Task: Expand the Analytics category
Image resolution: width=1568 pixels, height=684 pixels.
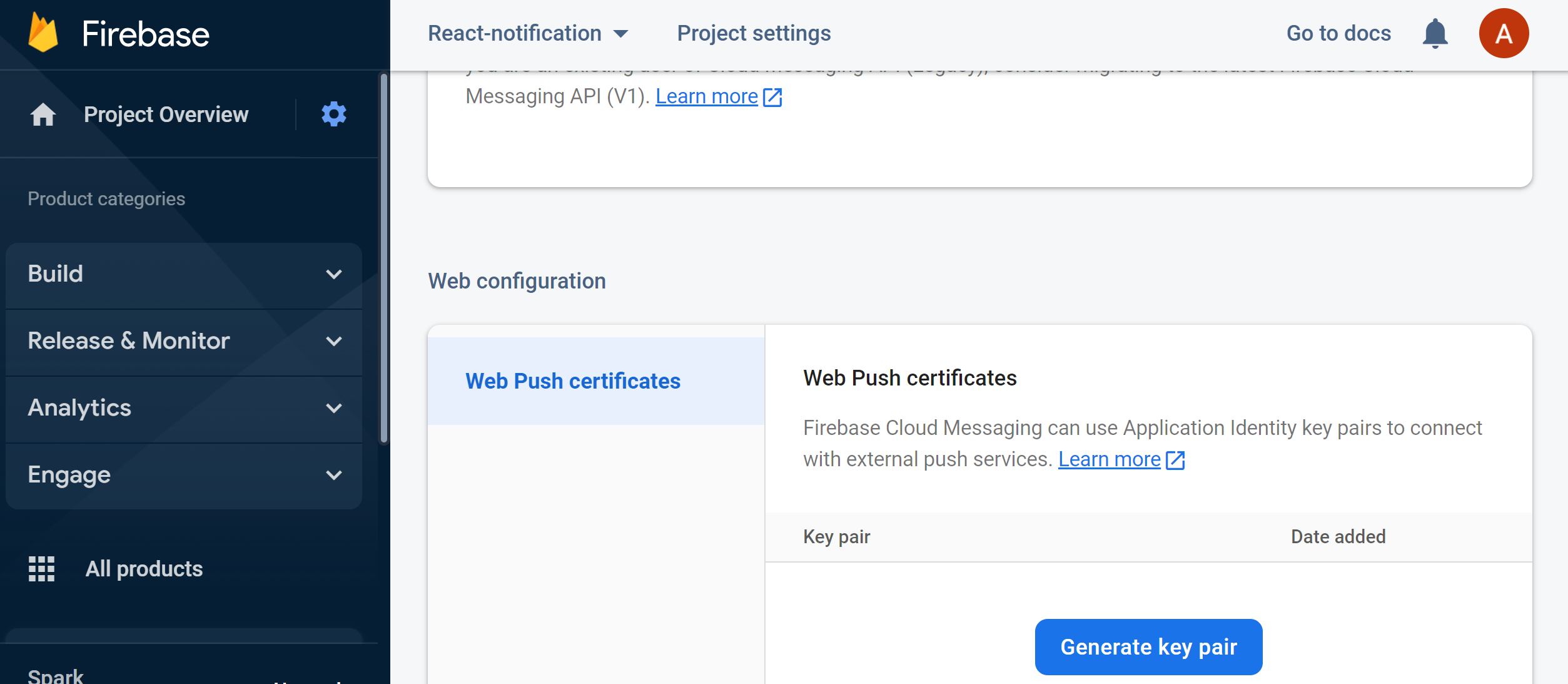Action: coord(184,408)
